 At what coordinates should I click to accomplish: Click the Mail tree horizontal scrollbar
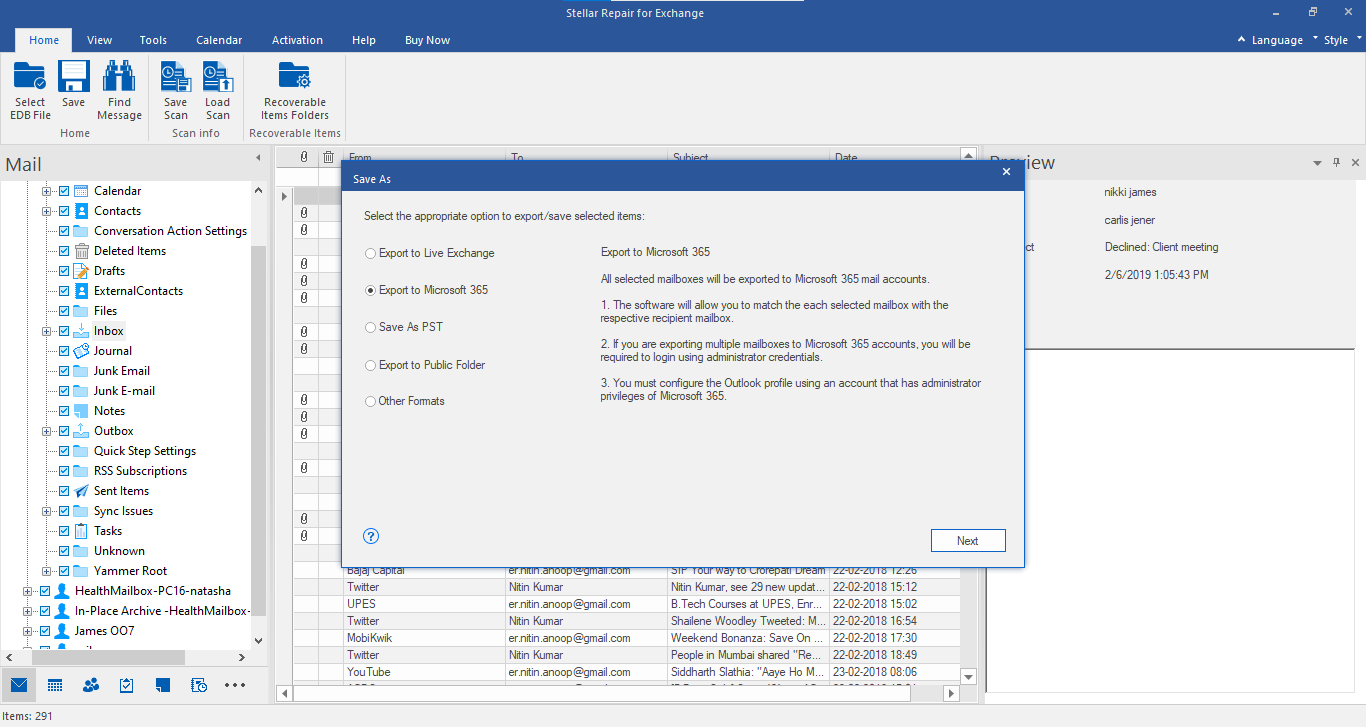pos(110,657)
